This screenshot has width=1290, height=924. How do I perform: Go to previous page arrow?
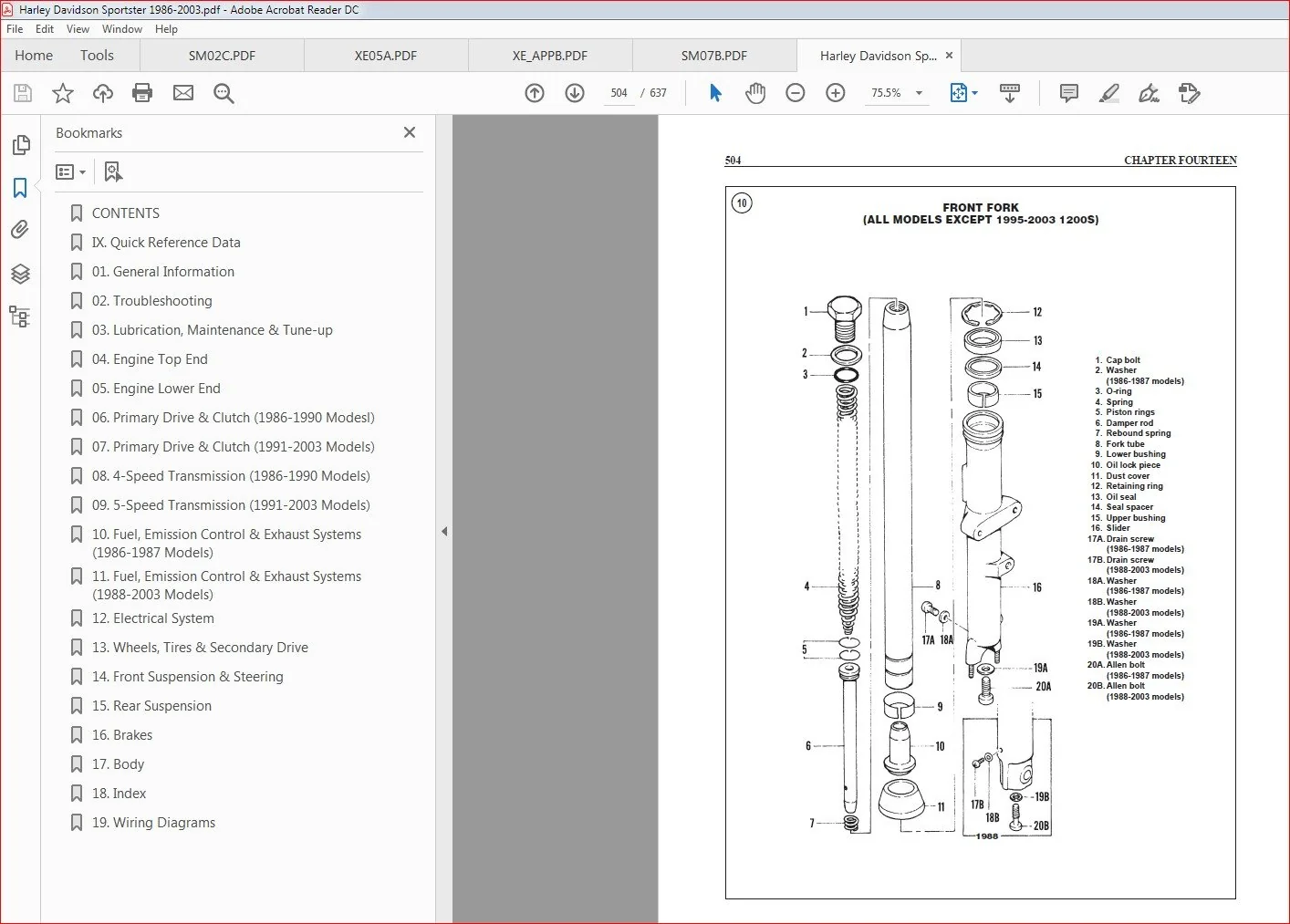535,93
